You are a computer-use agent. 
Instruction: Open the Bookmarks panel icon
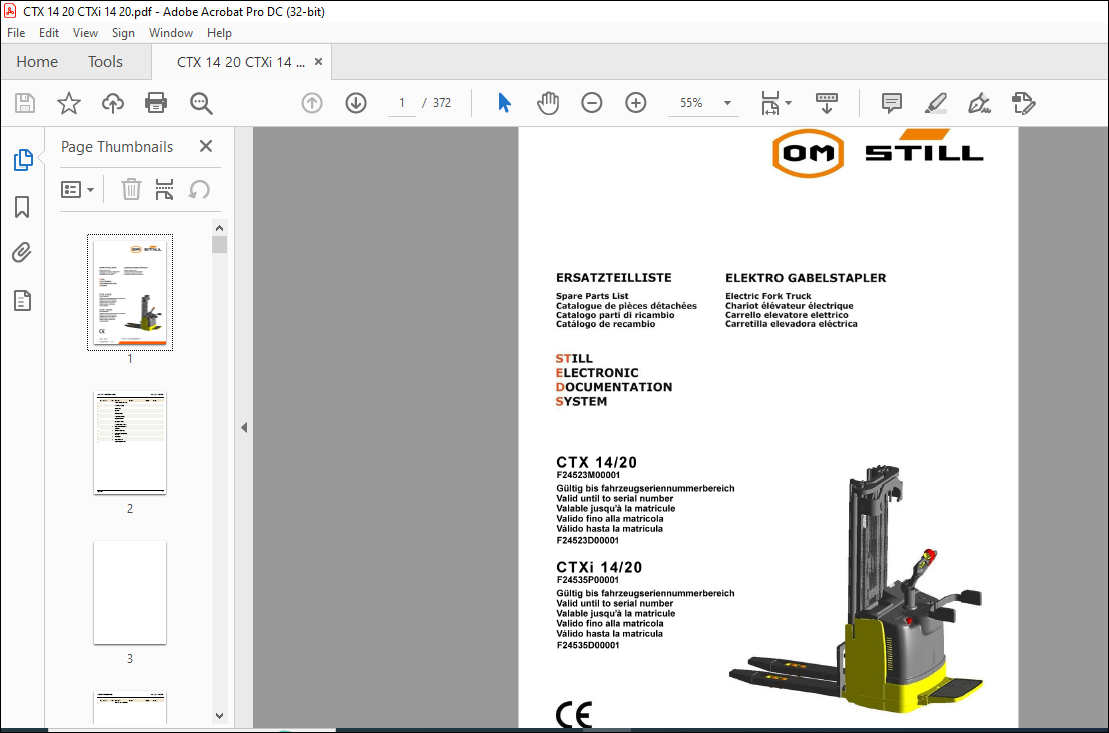22,207
